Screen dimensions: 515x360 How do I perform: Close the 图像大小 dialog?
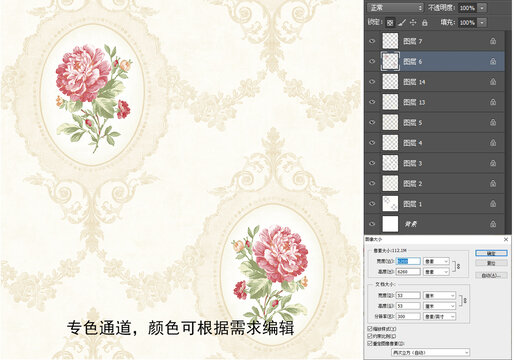(506, 239)
